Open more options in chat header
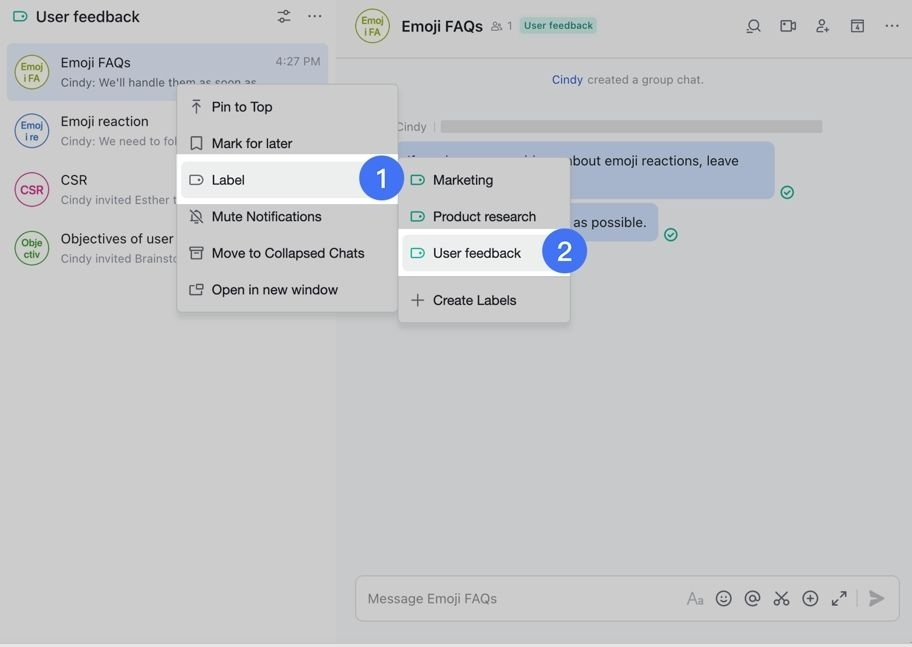 891,26
